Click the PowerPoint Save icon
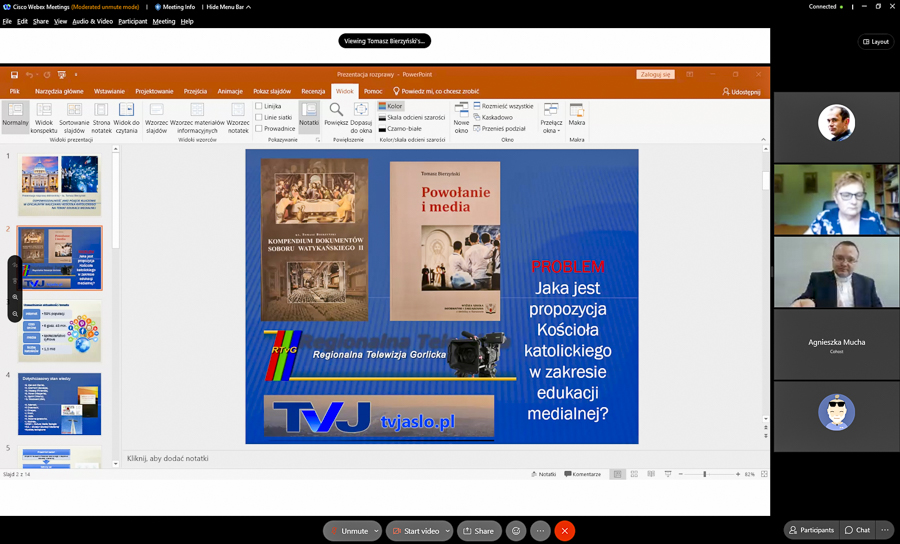 [x=14, y=75]
